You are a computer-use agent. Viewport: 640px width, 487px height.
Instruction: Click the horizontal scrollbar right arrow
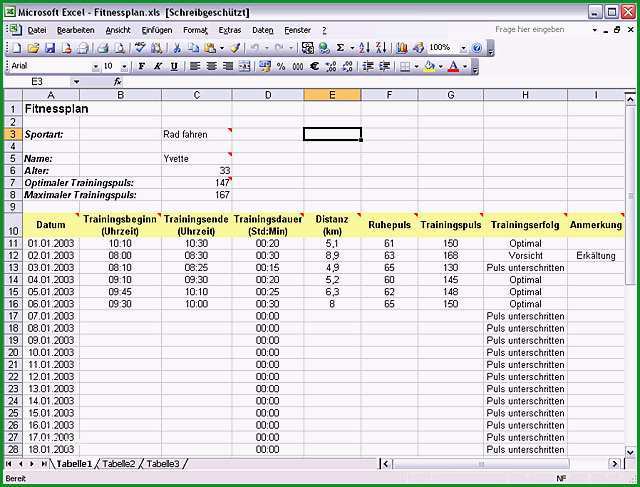[x=614, y=464]
